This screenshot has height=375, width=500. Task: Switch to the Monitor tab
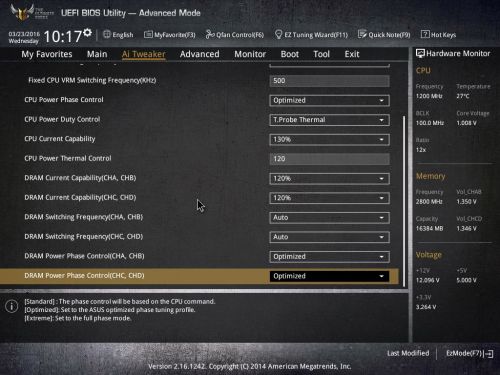250,54
